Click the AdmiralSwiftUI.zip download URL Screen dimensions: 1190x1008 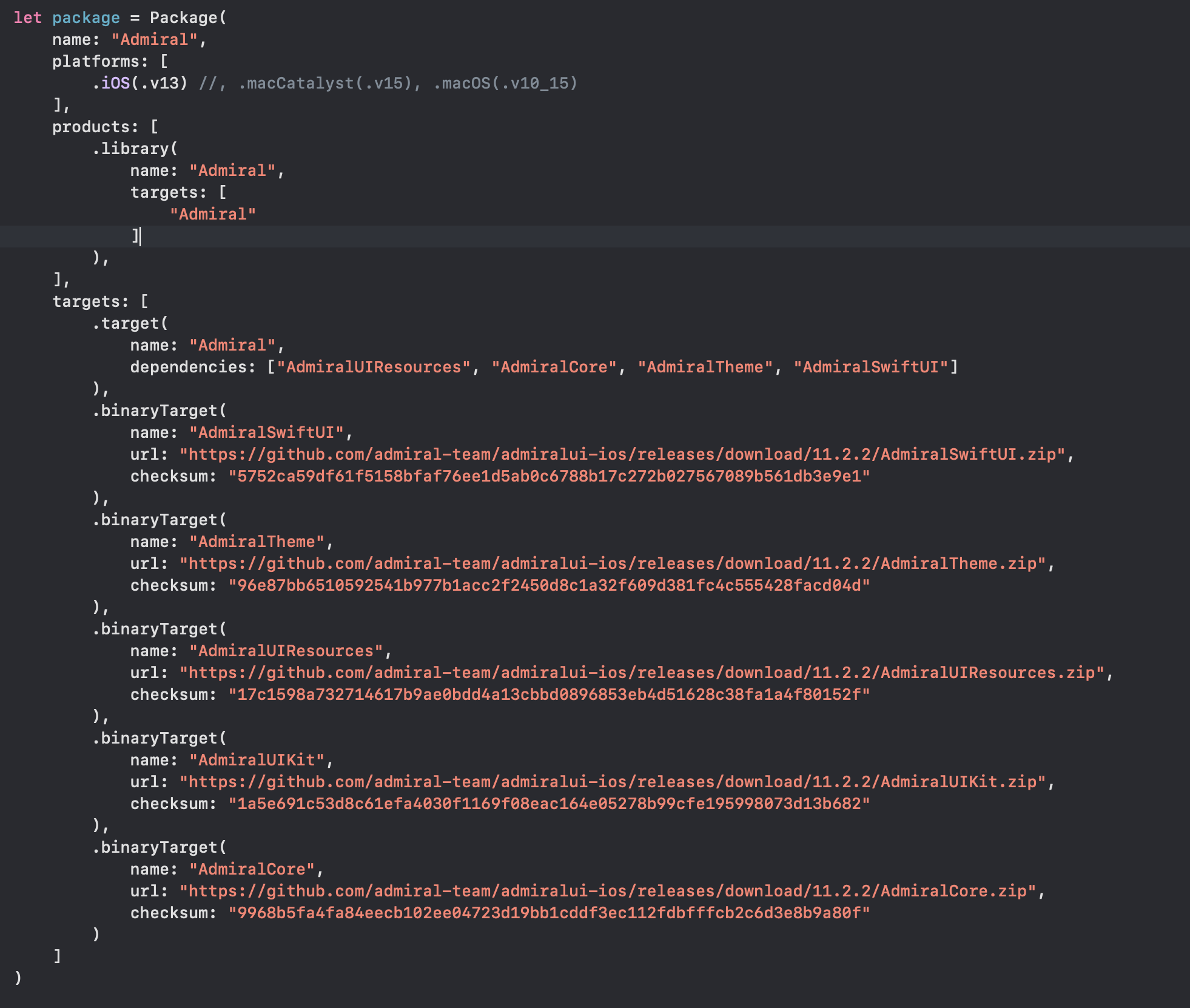coord(622,454)
